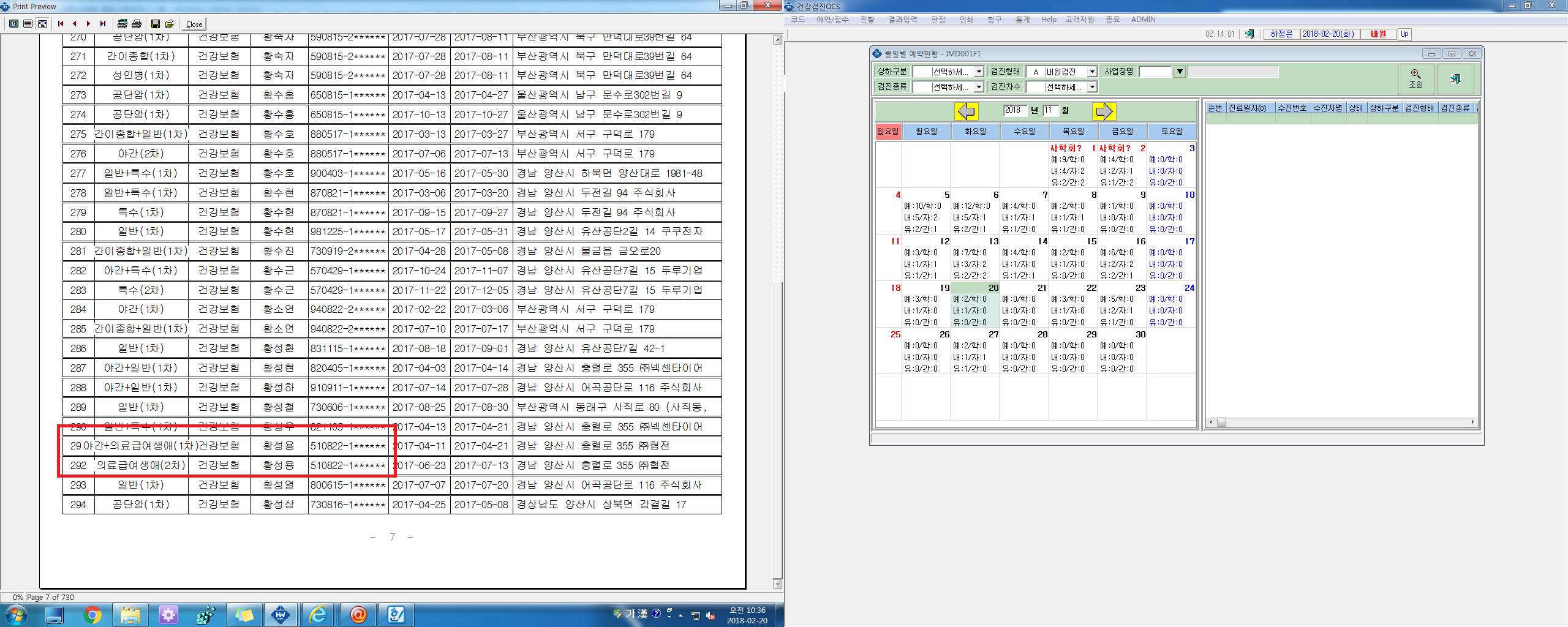The width and height of the screenshot is (1568, 627).
Task: Expand the 사업장명 dropdown arrow
Action: pyautogui.click(x=1180, y=72)
